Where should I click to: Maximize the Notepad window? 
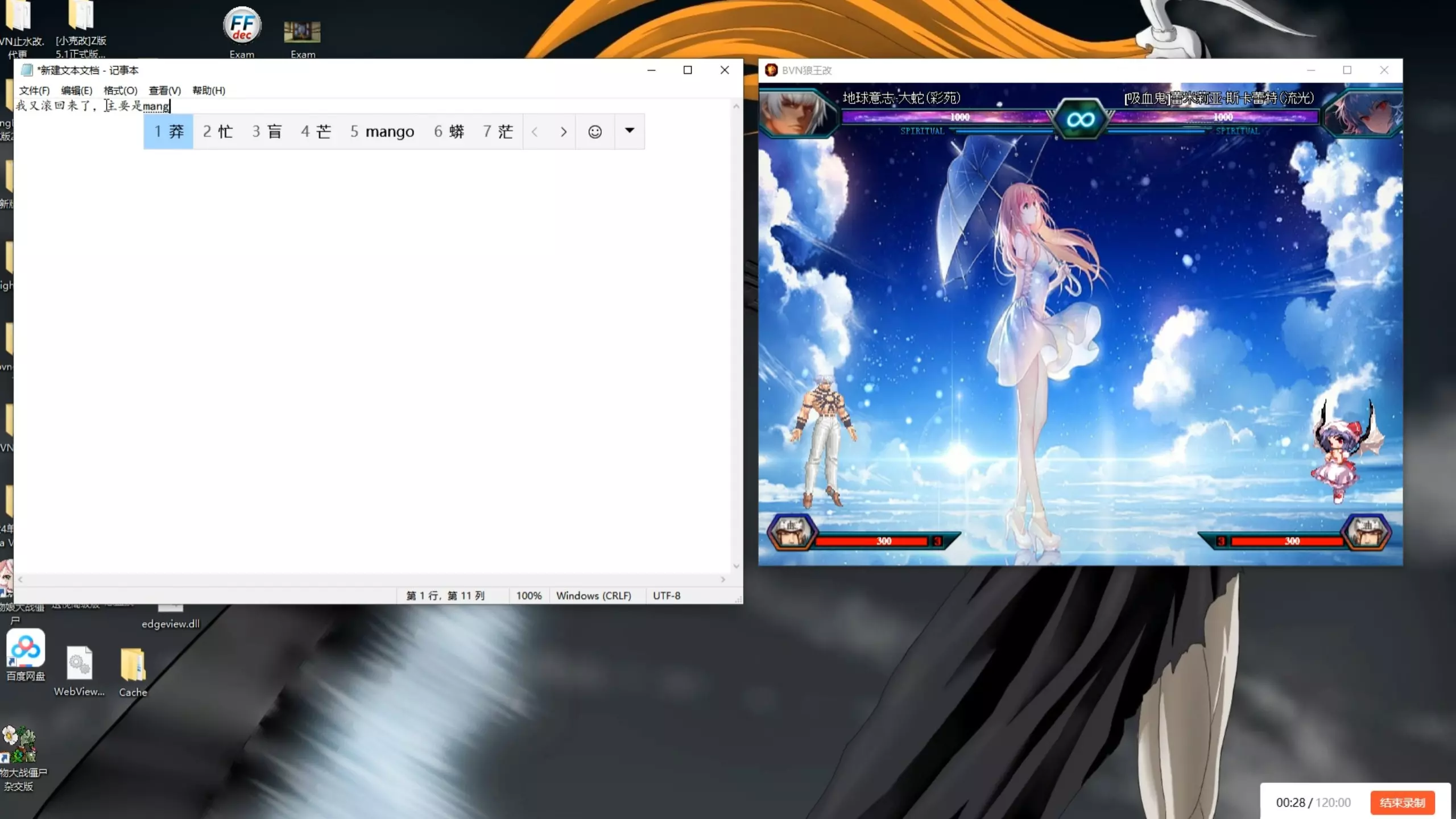[x=688, y=70]
